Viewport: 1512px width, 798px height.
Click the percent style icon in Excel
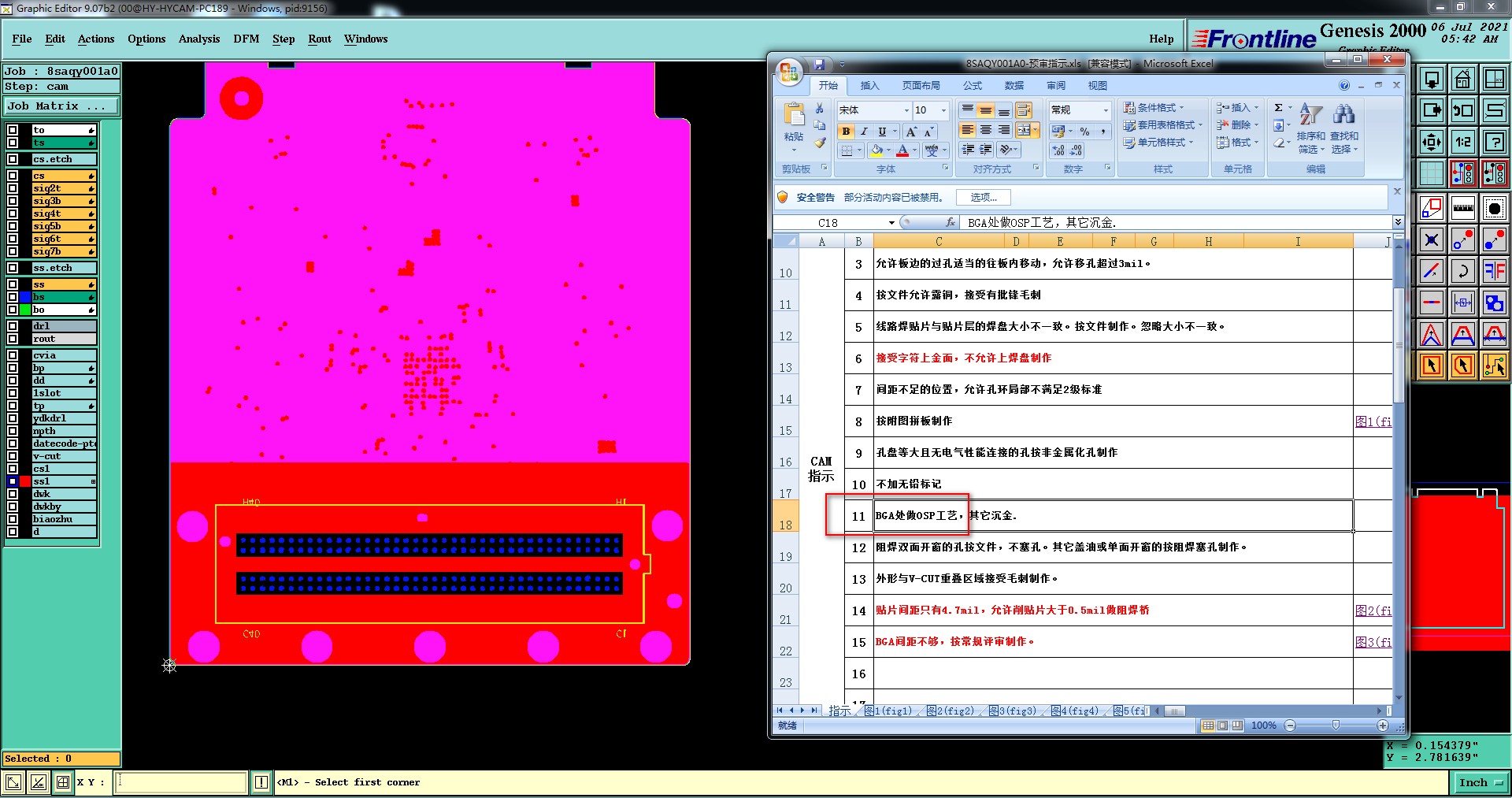point(1084,132)
